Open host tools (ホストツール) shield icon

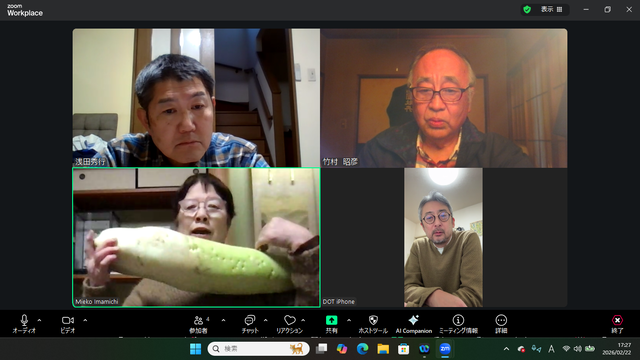coord(373,320)
